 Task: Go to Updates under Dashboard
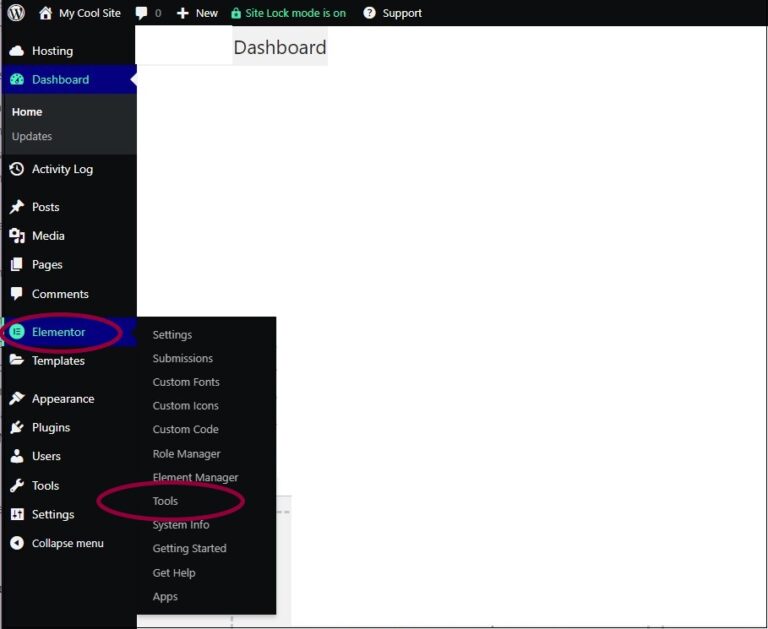click(x=32, y=136)
